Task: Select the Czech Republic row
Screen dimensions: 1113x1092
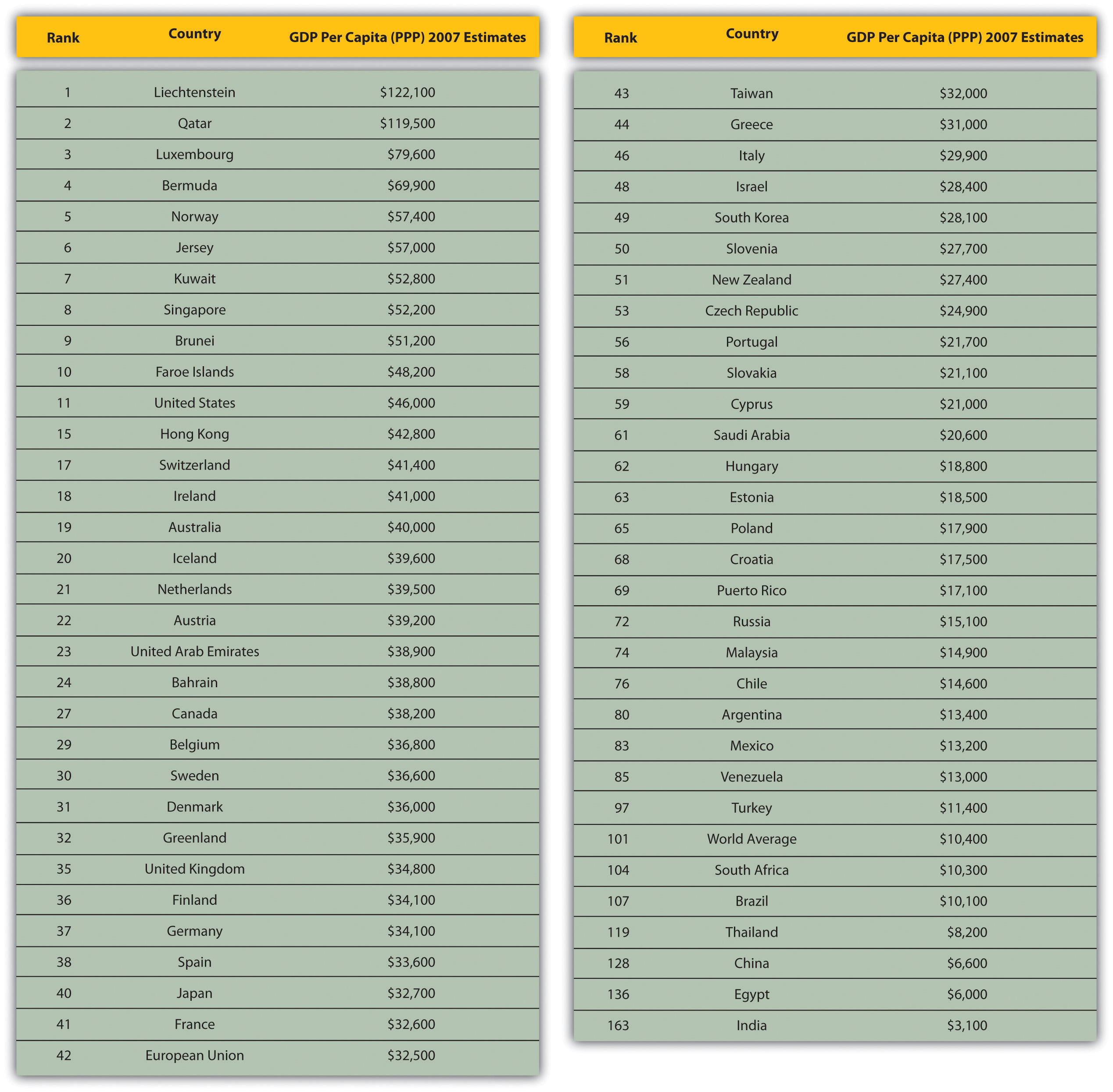Action: [x=835, y=311]
